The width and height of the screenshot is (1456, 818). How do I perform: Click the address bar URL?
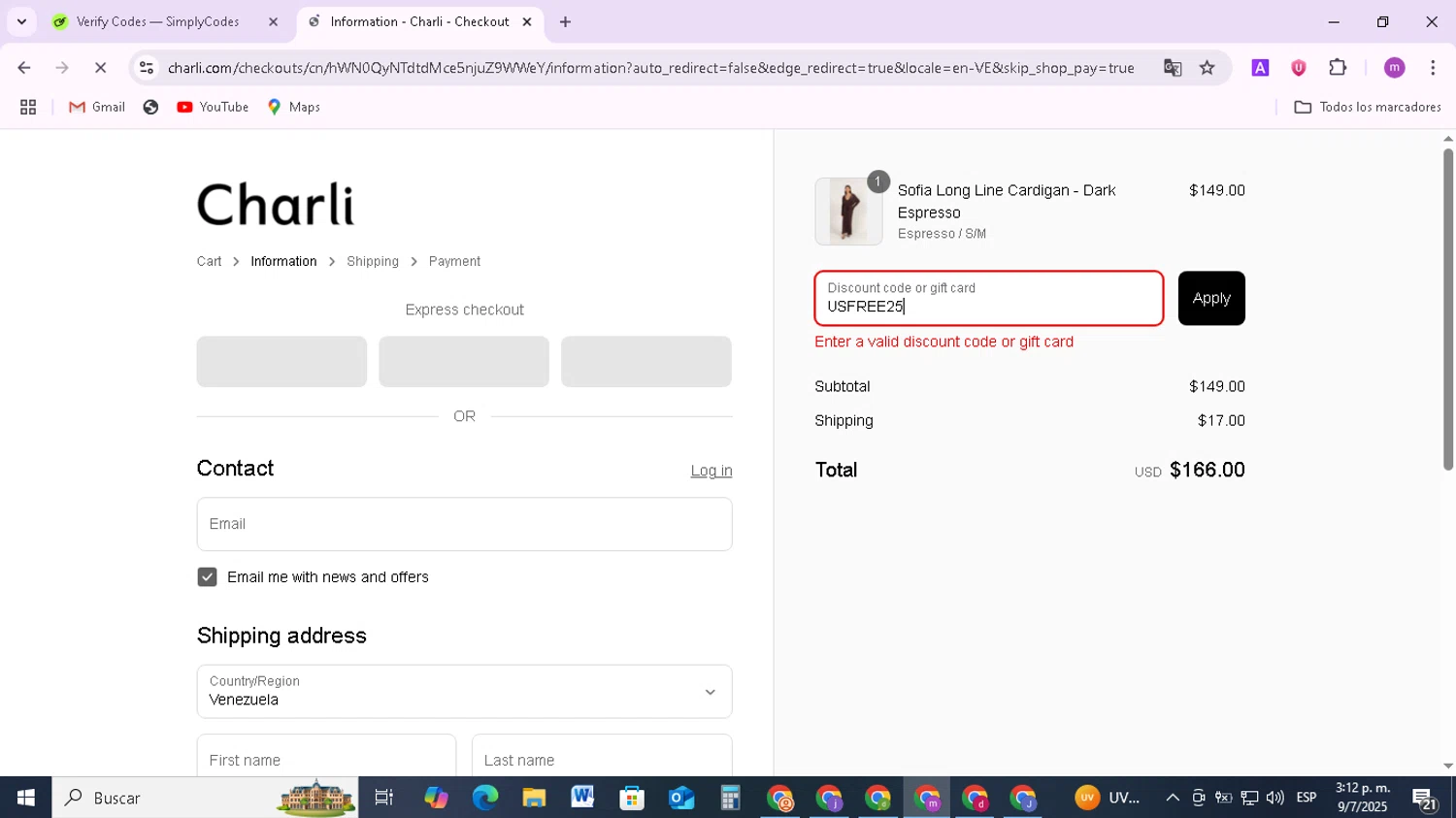[650, 68]
